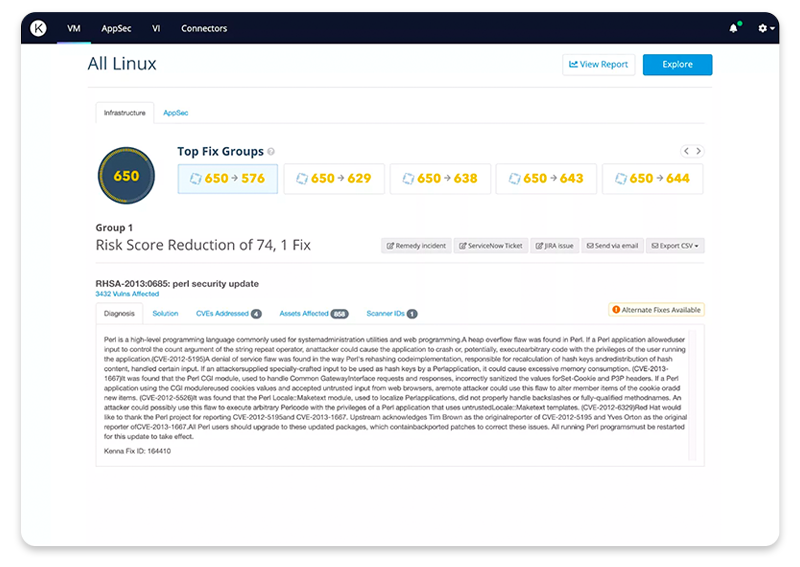Click the Risk Score Reduction of 74 heading
The height and width of the screenshot is (567, 800).
[x=203, y=245]
